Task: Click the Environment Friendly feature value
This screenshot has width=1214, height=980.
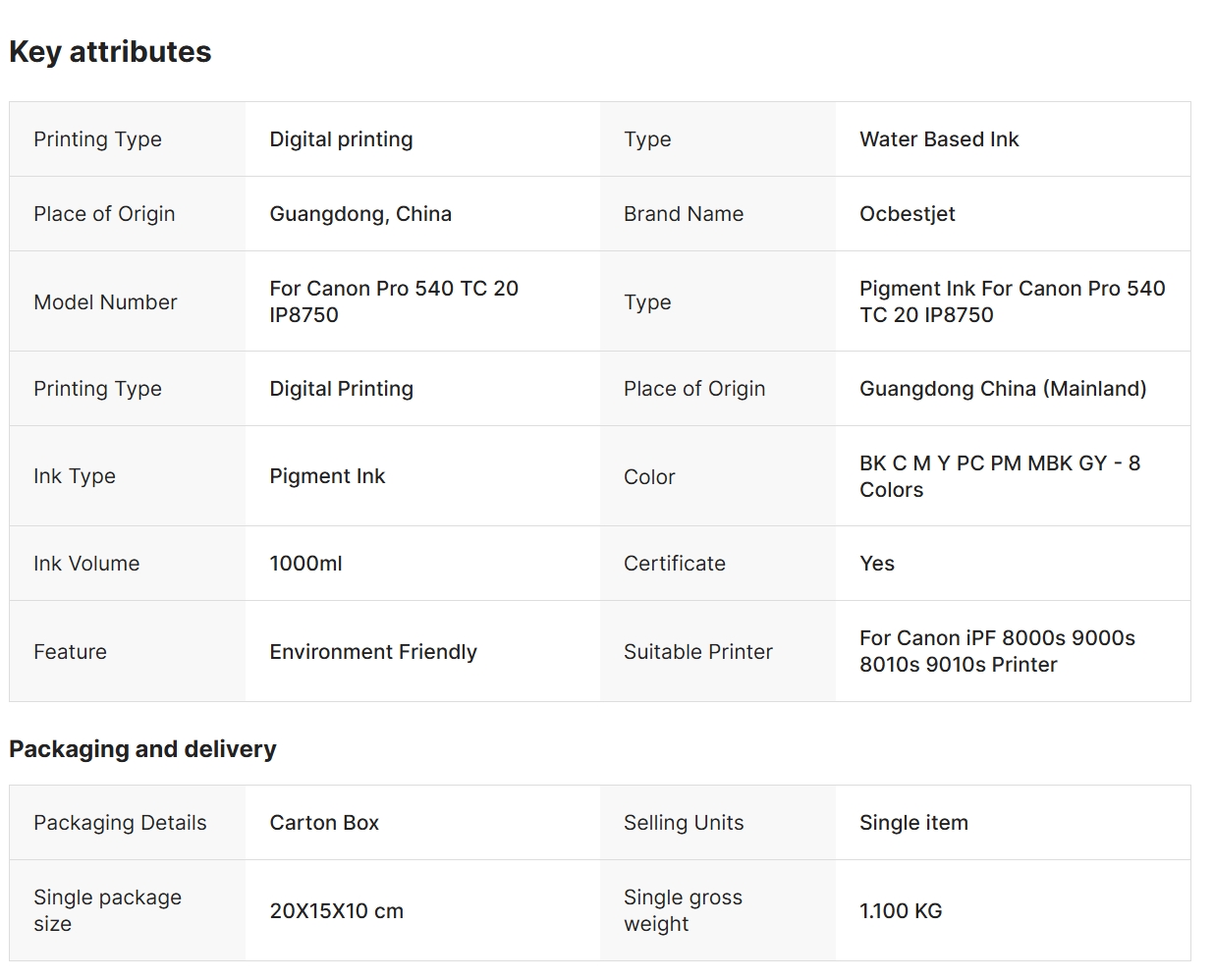Action: [373, 652]
